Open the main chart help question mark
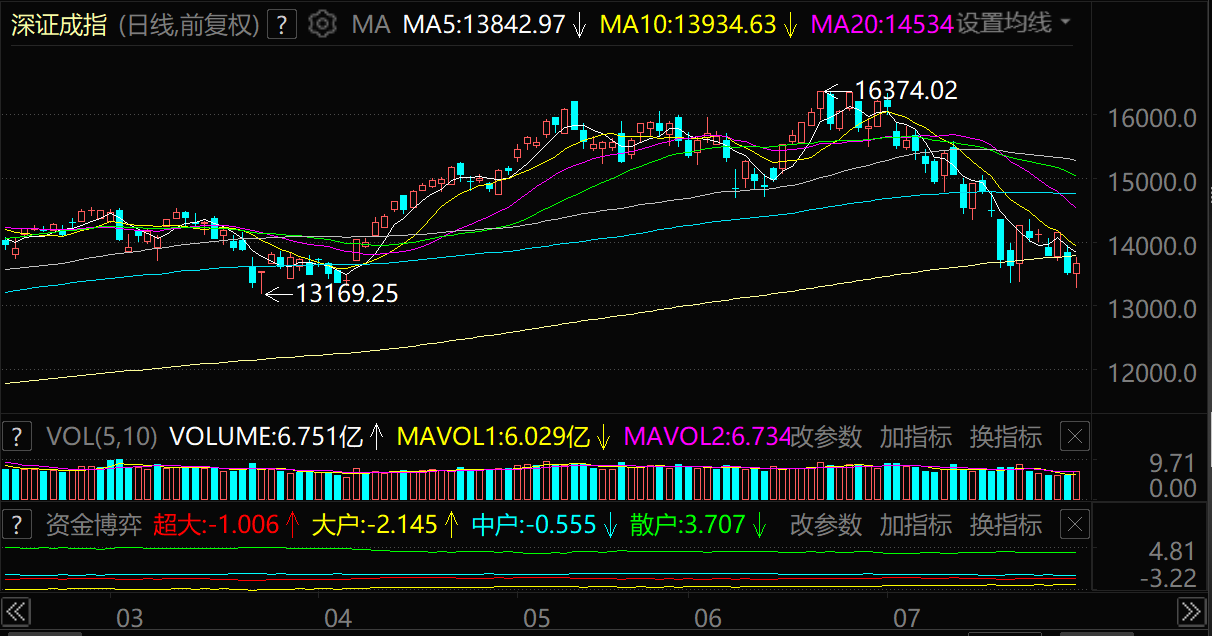1212x636 pixels. pyautogui.click(x=284, y=24)
